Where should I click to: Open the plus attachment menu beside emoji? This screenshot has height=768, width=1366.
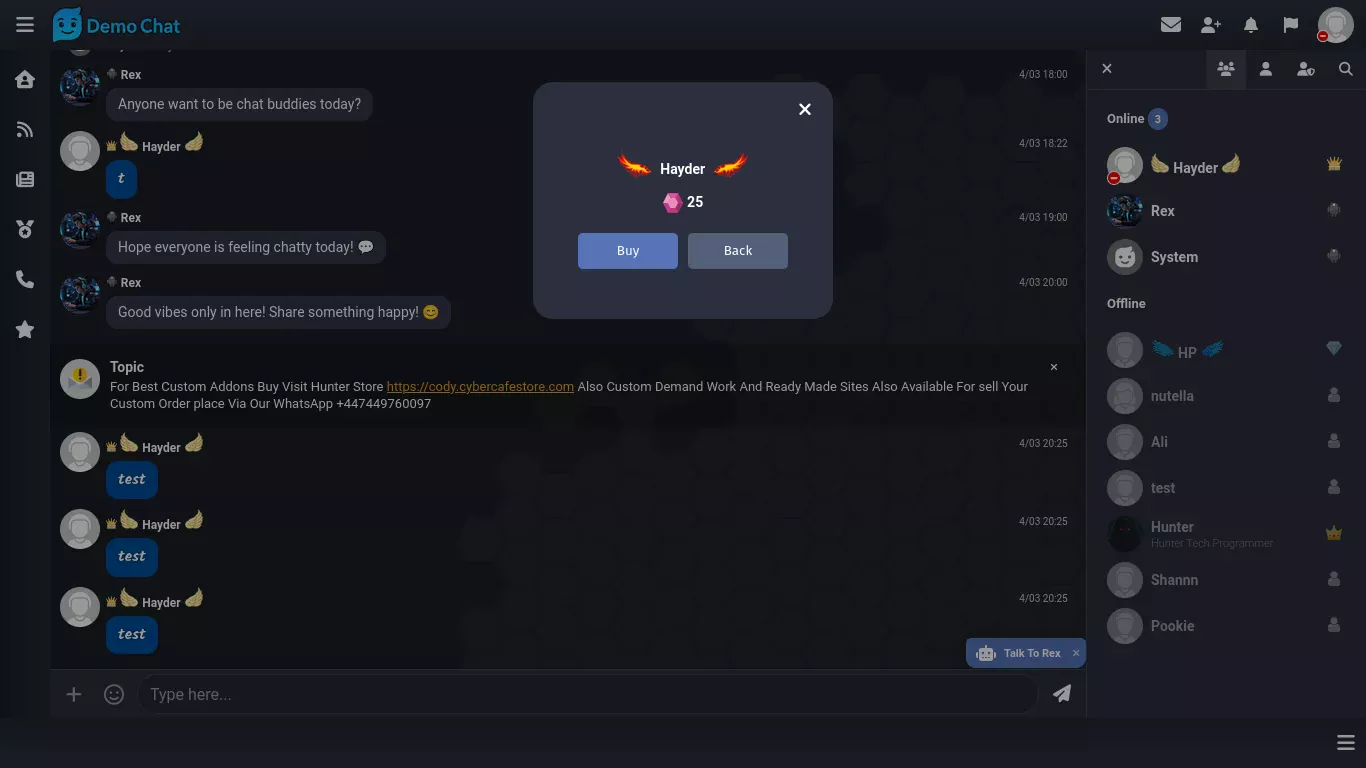(x=74, y=694)
